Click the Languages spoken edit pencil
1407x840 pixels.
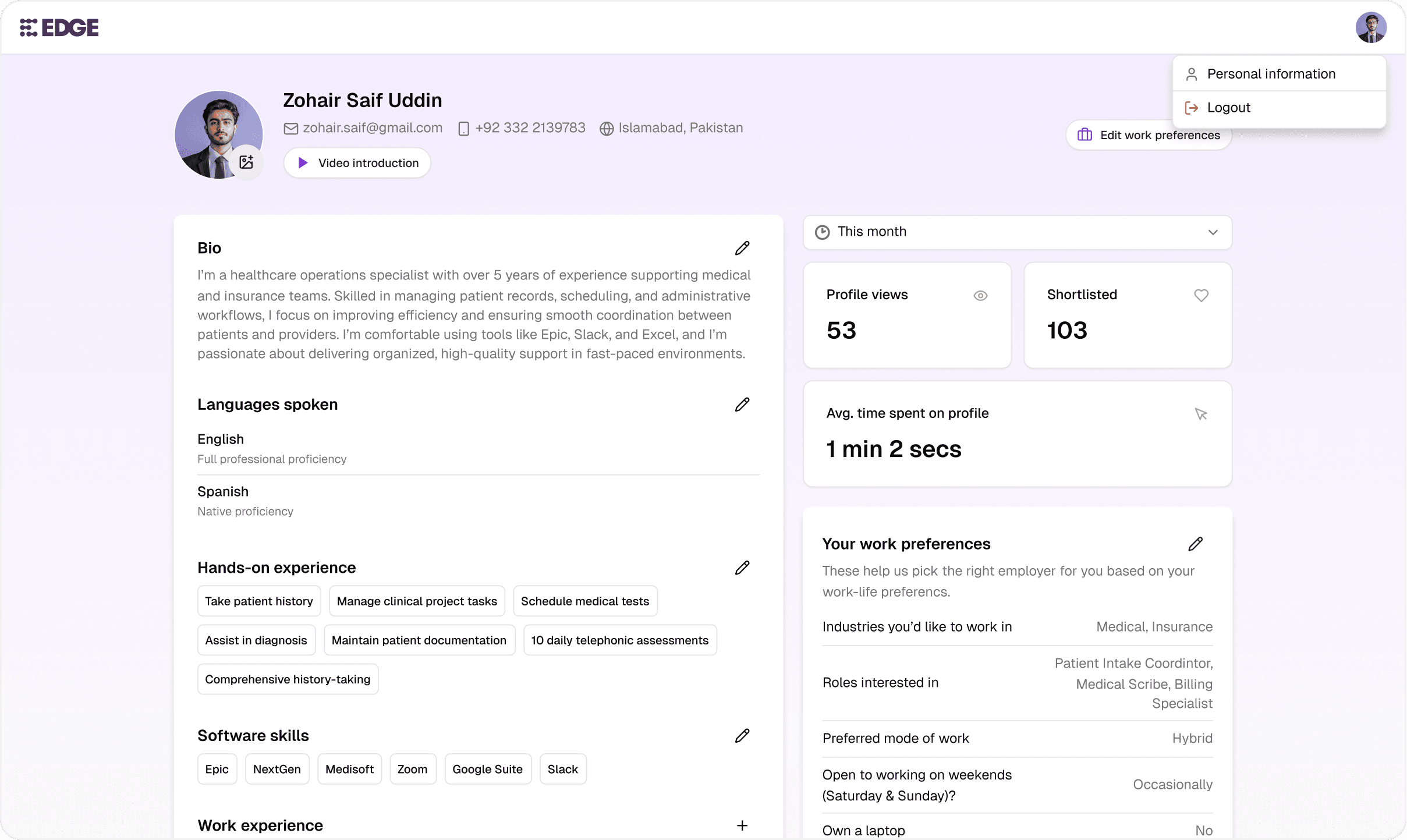pos(742,405)
